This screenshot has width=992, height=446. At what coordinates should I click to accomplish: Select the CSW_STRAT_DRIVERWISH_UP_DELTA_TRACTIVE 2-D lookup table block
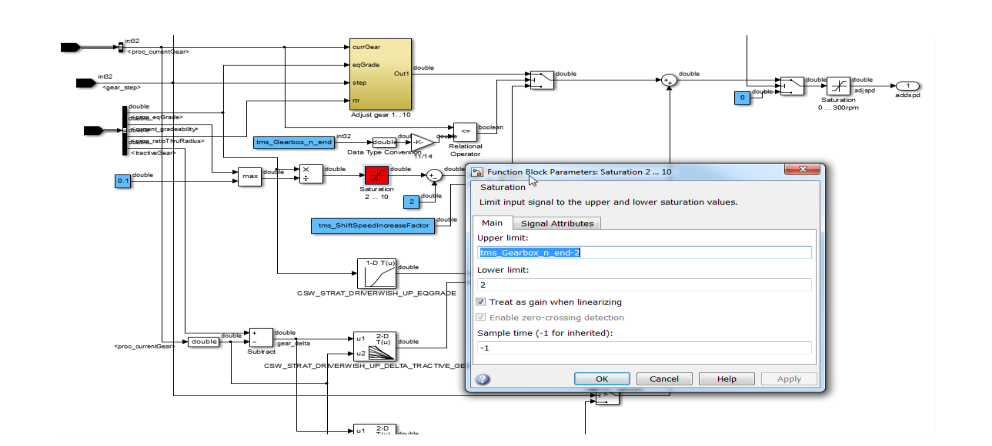(374, 346)
